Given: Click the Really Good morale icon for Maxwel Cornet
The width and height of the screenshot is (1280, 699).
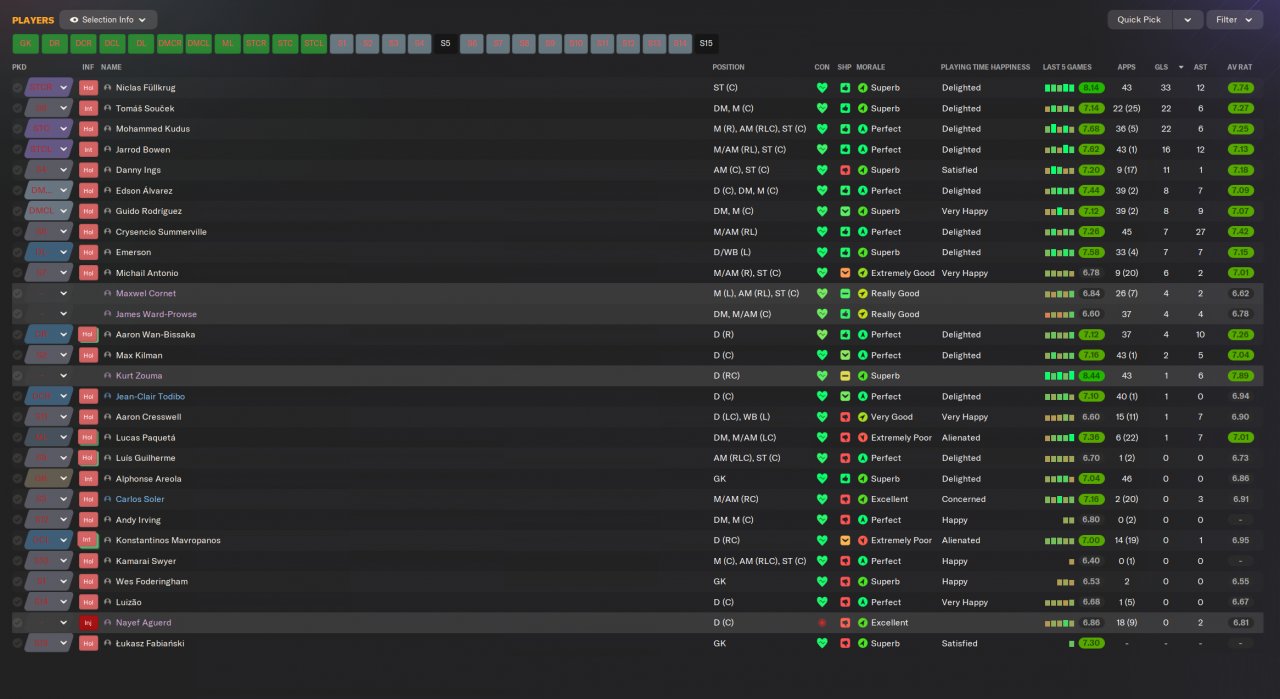Looking at the screenshot, I should pos(863,294).
